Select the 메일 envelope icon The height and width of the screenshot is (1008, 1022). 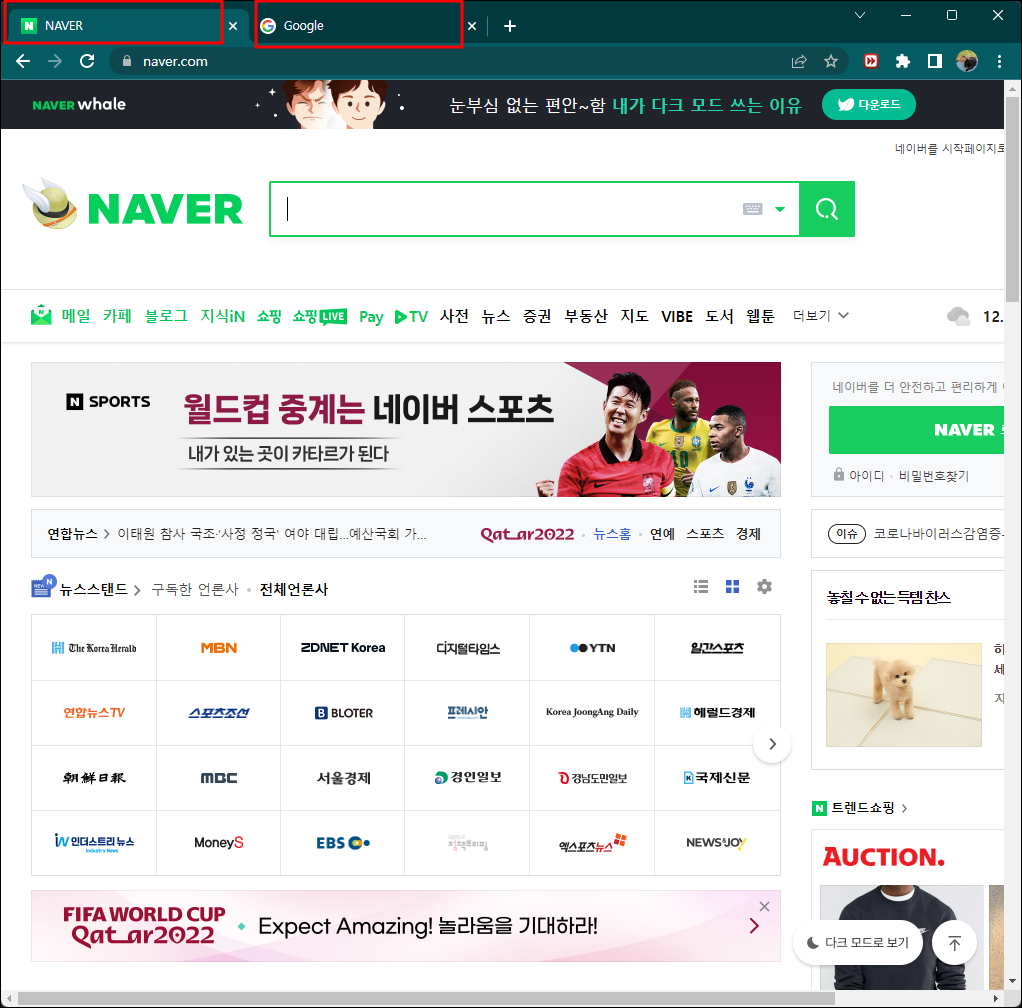(x=42, y=315)
